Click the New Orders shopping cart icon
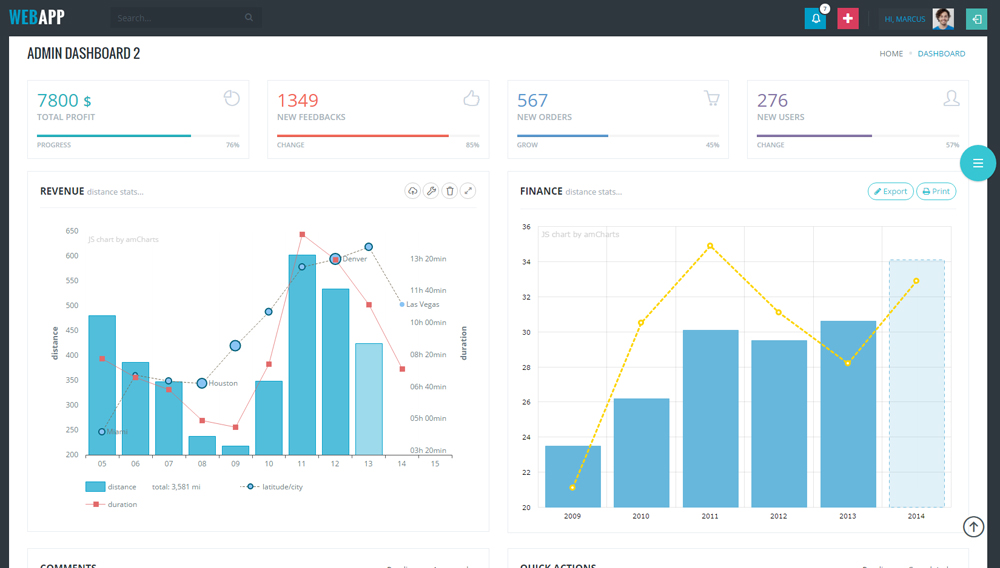This screenshot has height=568, width=1000. pos(712,98)
